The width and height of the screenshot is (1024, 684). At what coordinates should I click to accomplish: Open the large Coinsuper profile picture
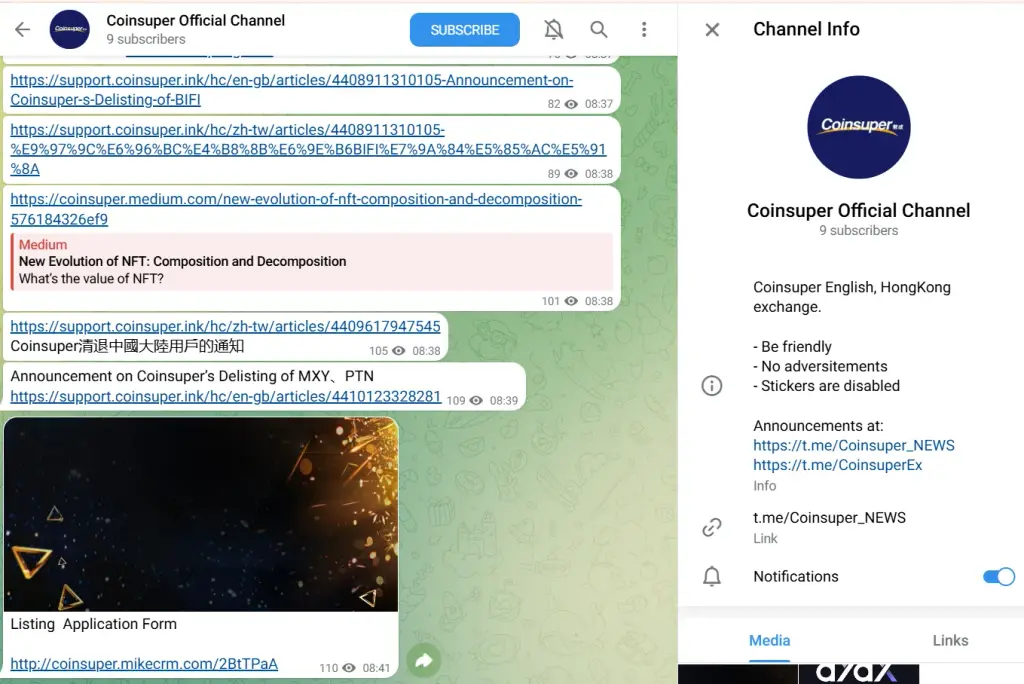click(x=858, y=127)
